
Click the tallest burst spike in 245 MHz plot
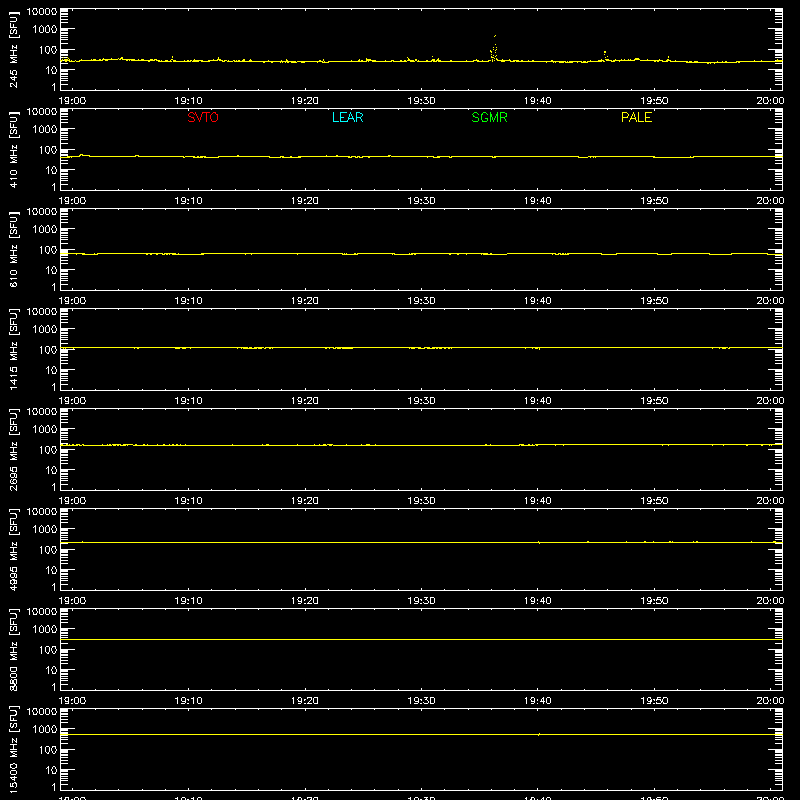[x=494, y=47]
